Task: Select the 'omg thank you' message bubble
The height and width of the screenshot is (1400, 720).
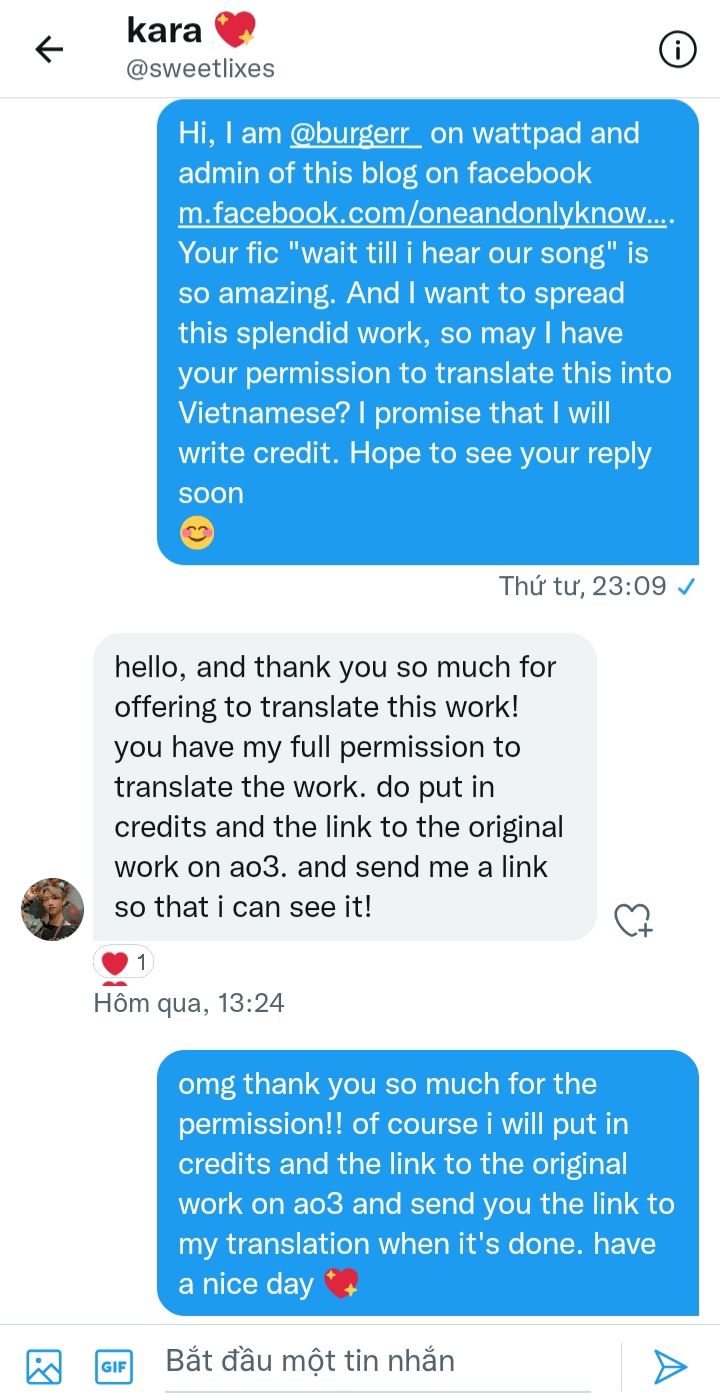Action: 428,1183
